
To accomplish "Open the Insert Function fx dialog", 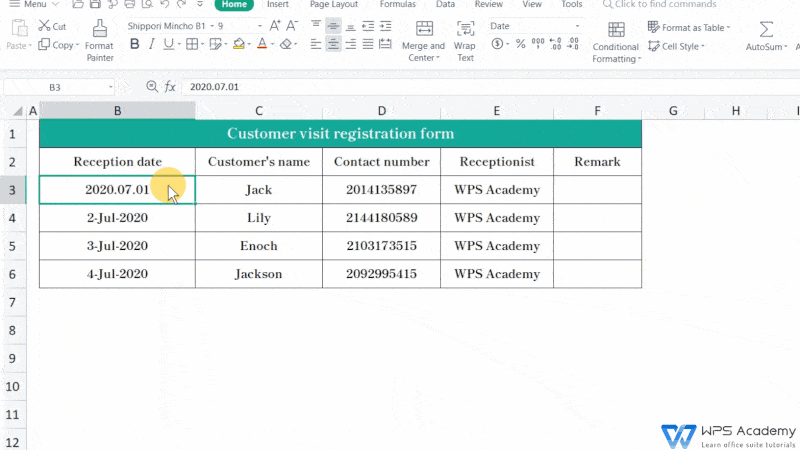I will [170, 87].
